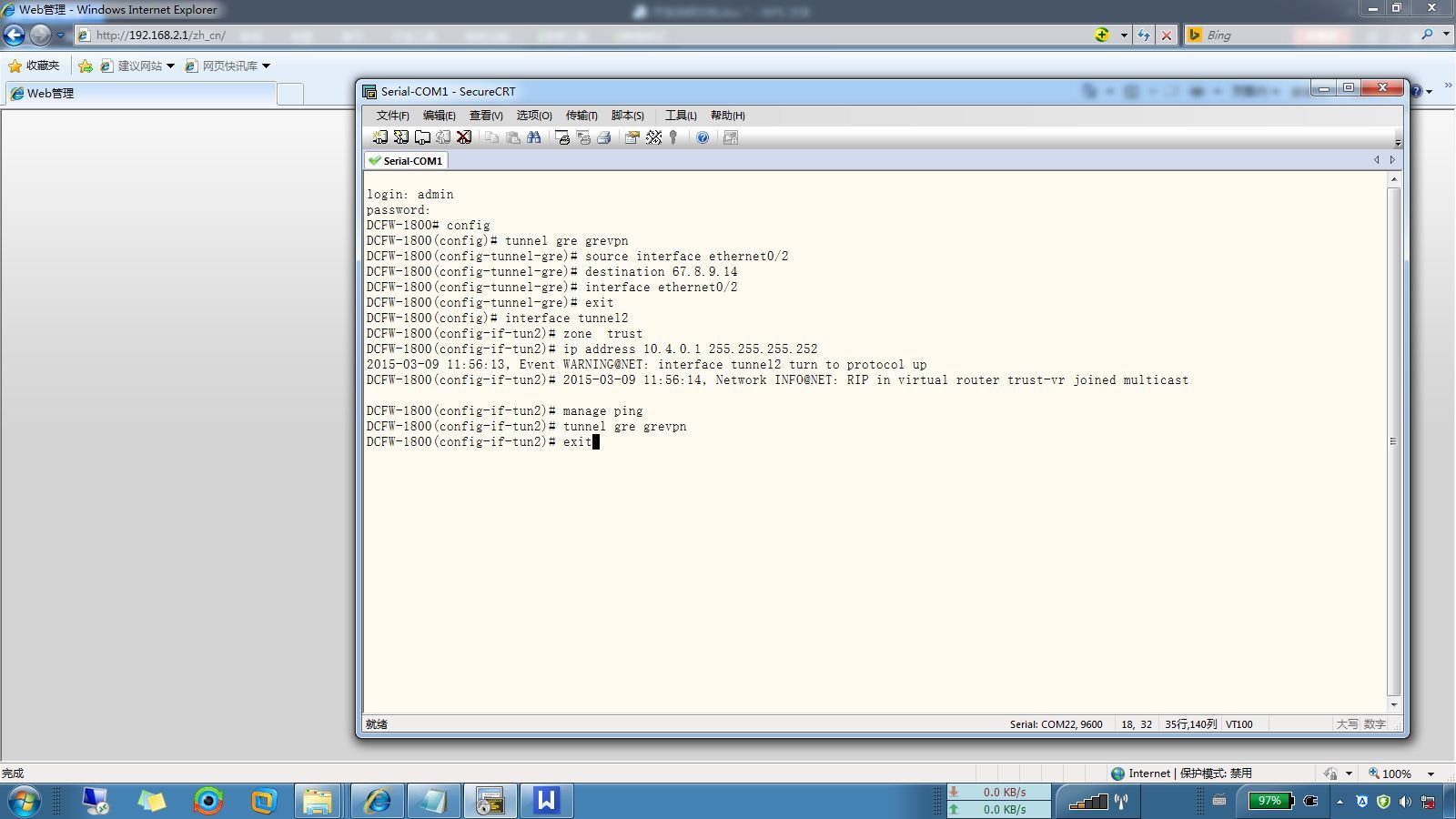Open the 选项(O) menu
1456x819 pixels.
(x=534, y=116)
